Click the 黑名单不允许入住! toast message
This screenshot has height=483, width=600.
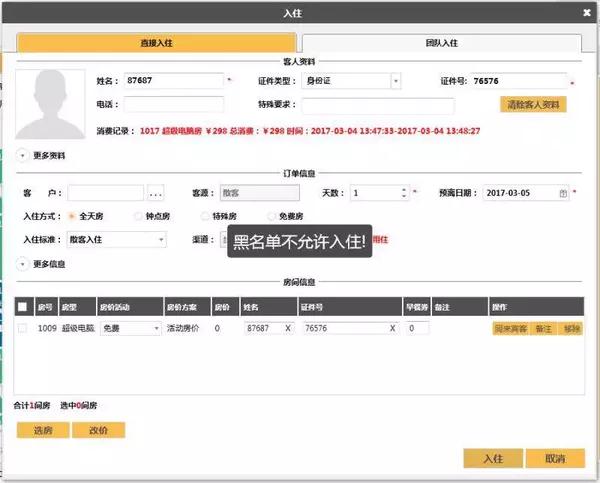pos(300,241)
